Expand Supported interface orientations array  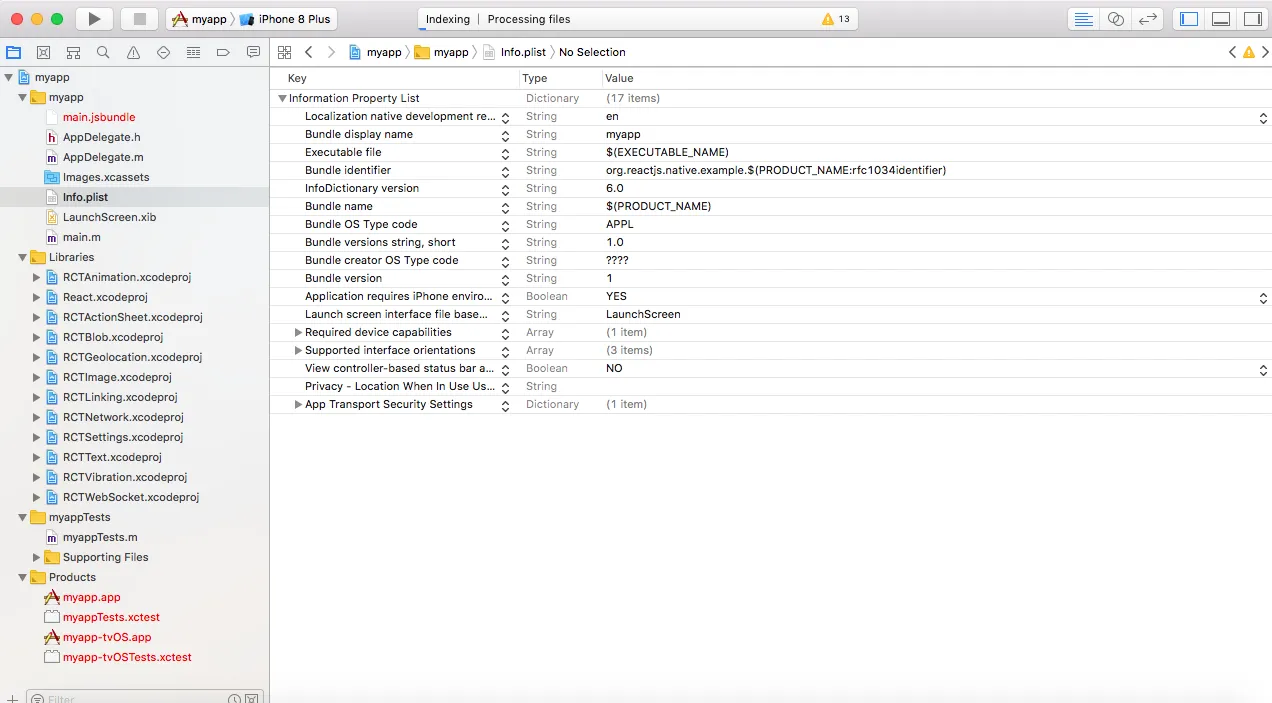tap(298, 350)
